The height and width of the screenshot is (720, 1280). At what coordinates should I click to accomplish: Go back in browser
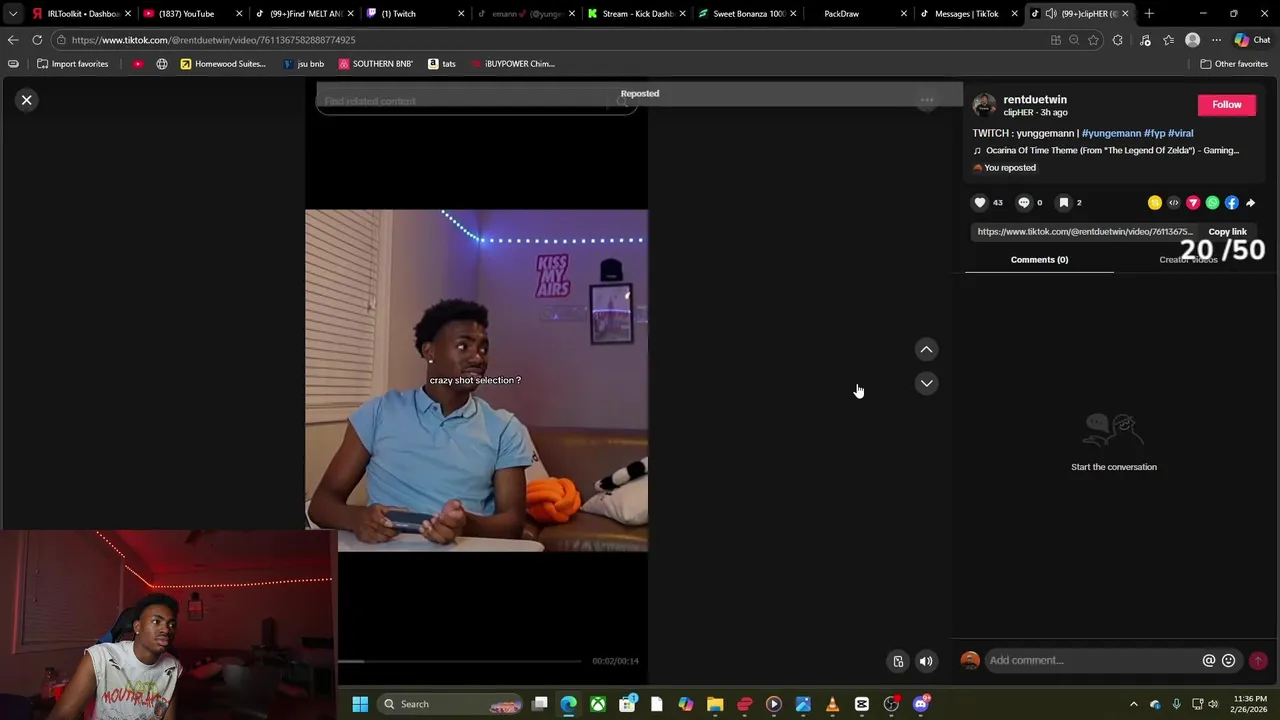[x=12, y=40]
